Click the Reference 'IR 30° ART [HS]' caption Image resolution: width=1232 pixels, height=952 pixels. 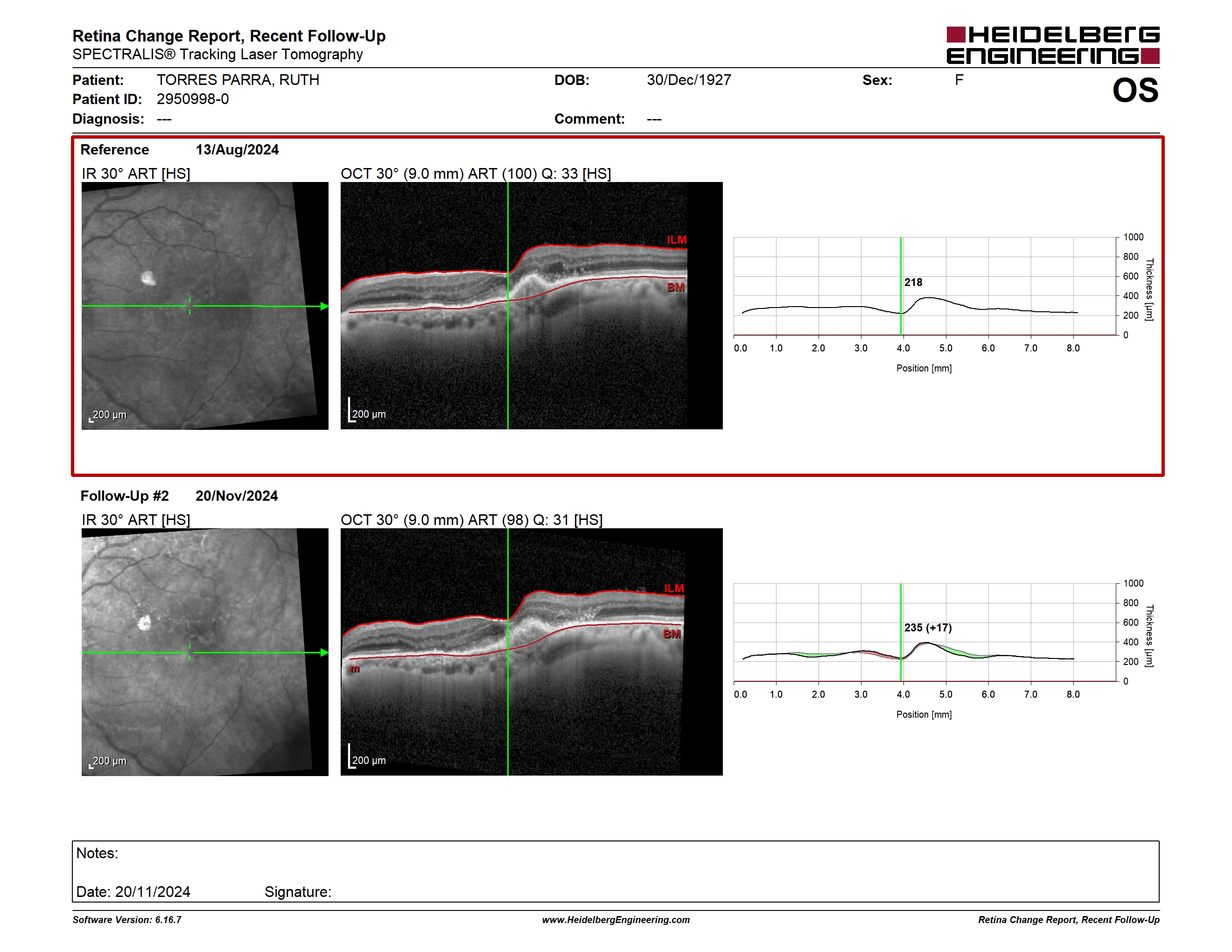136,174
